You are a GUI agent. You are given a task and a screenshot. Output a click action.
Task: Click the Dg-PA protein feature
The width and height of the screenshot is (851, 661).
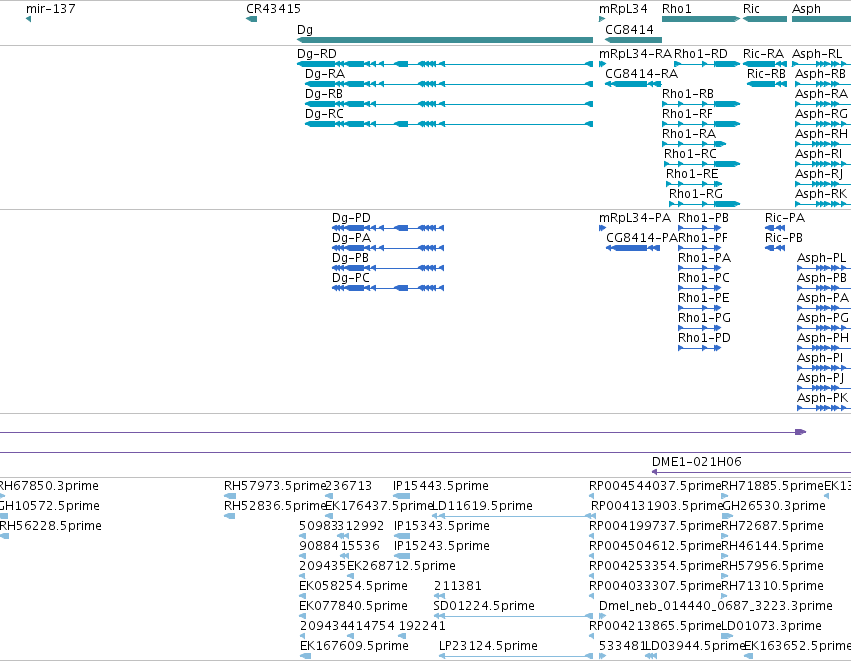click(388, 248)
